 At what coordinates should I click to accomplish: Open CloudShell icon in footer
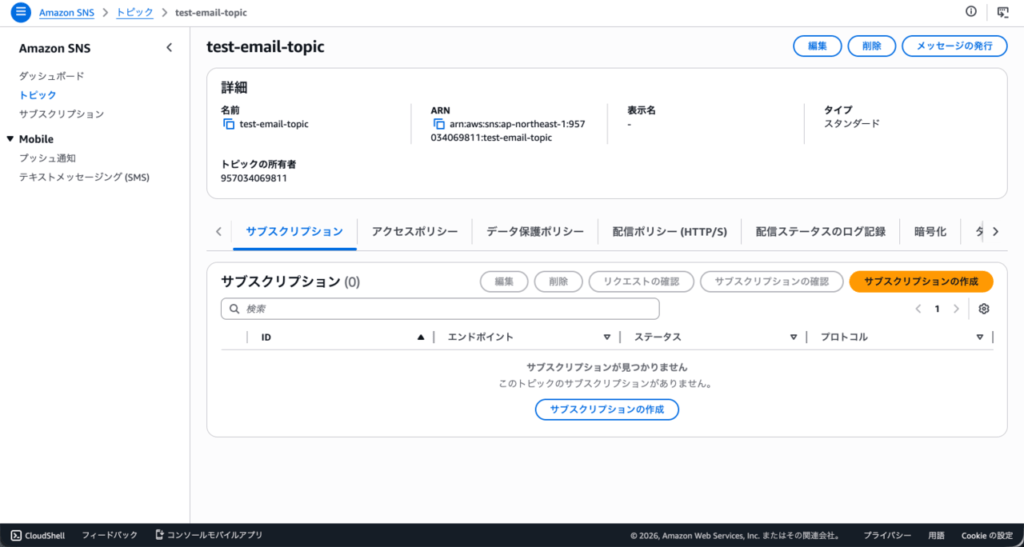(x=16, y=535)
